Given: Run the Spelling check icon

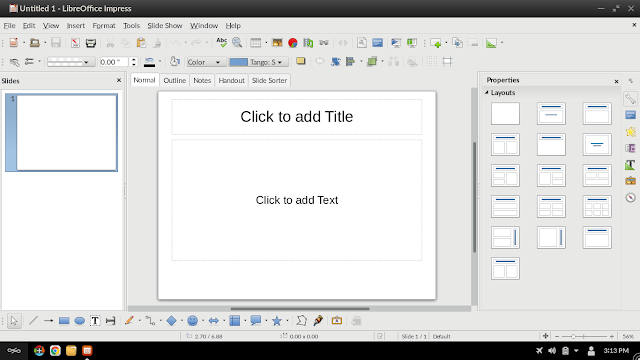Looking at the screenshot, I should pos(221,42).
